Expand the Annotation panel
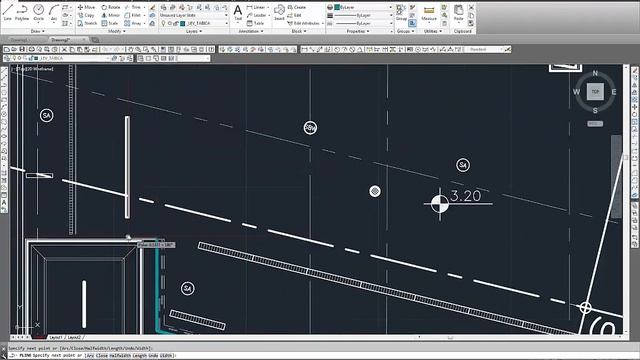 [x=251, y=31]
